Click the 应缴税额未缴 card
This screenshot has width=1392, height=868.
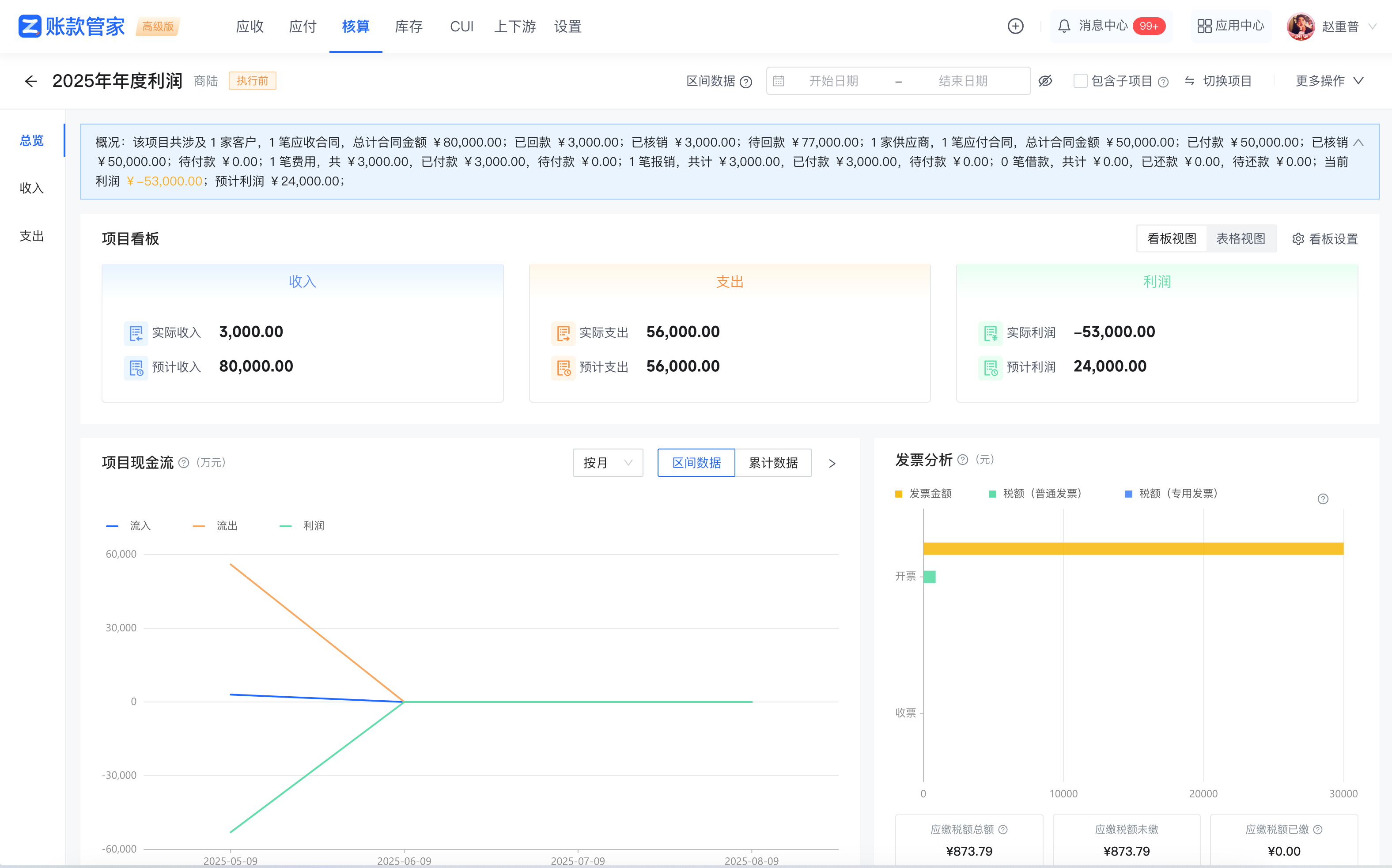coord(1127,840)
